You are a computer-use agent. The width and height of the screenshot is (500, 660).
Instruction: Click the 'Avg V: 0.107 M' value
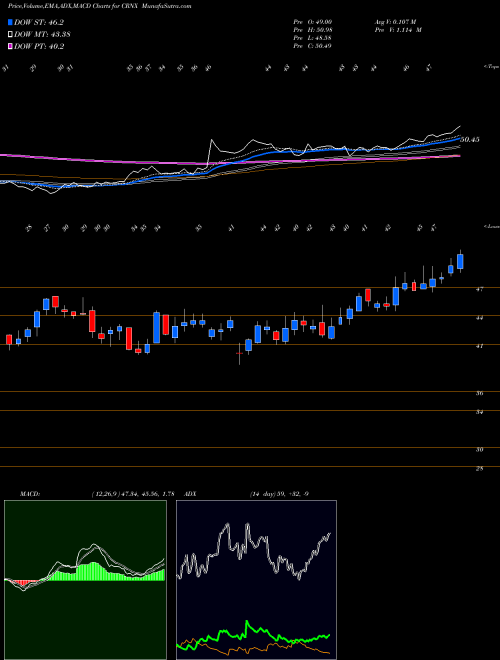[398, 21]
